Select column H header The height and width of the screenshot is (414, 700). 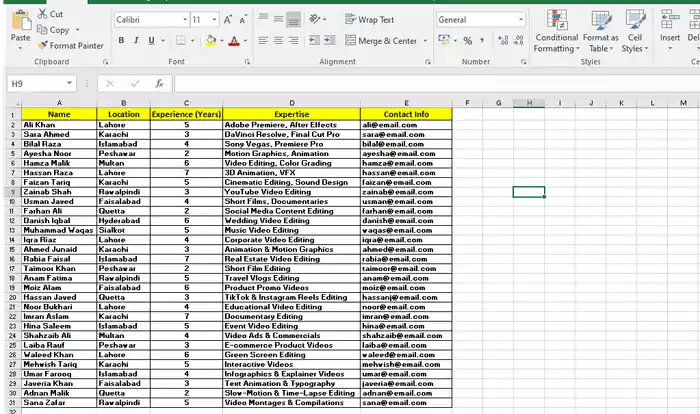529,103
